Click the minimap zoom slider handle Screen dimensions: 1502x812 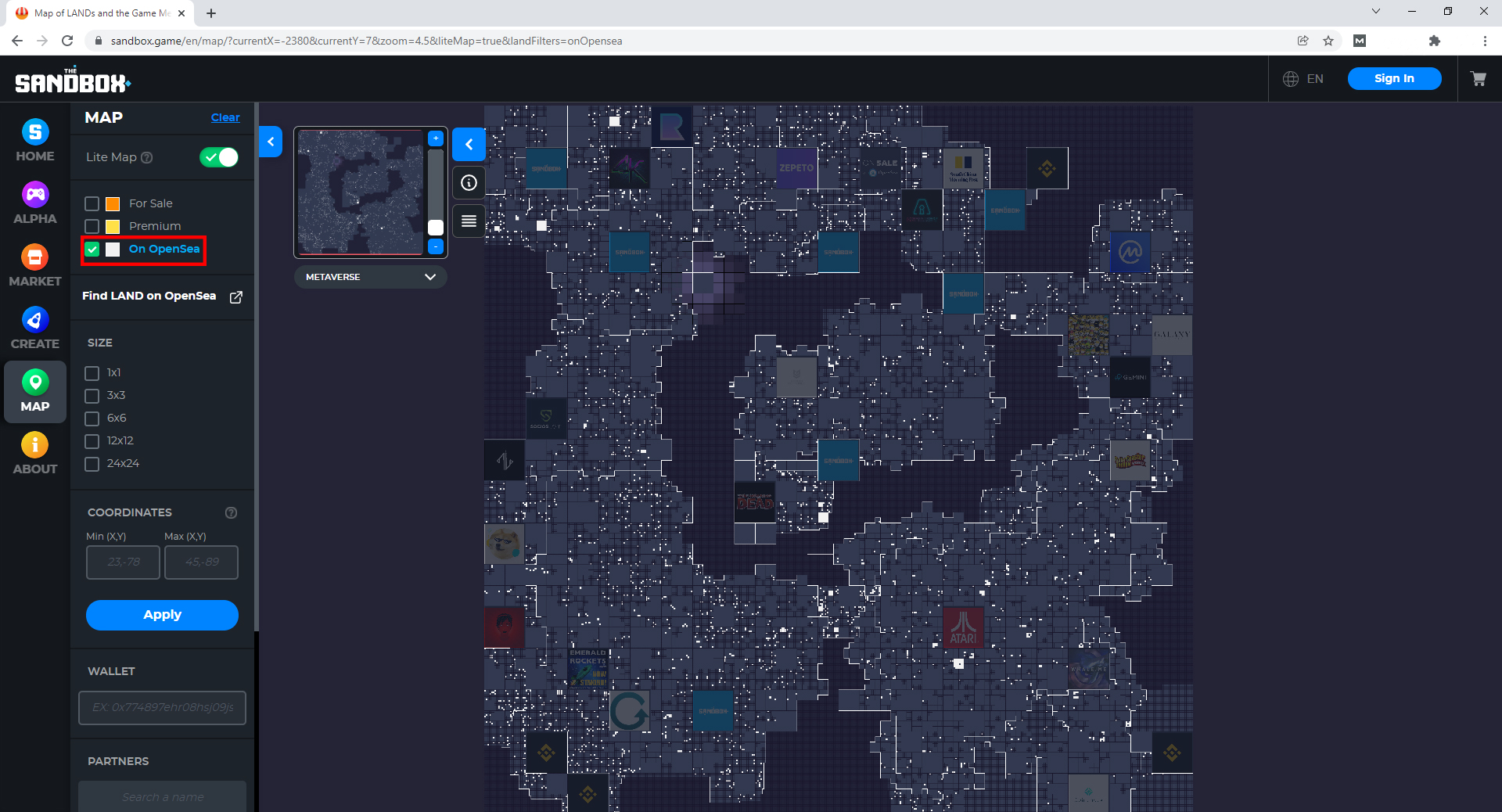click(436, 228)
